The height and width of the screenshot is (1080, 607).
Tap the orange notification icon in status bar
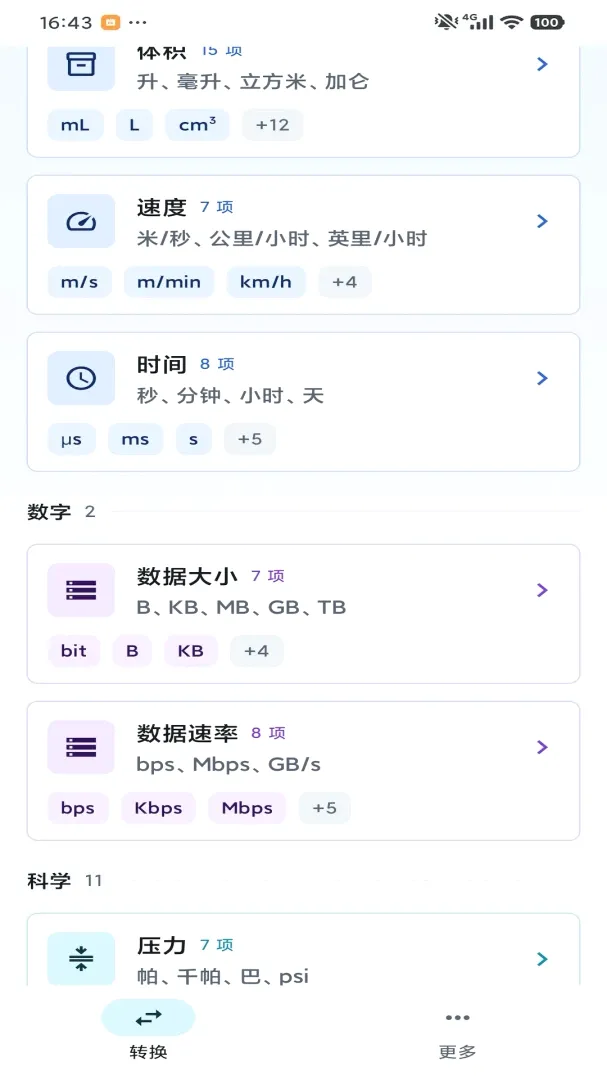coord(110,22)
